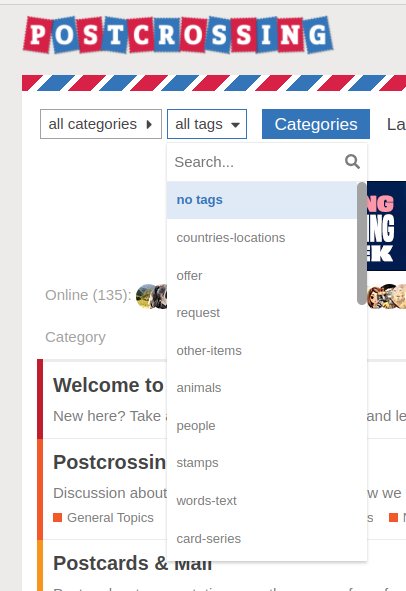Collapse the all tags dropdown

tap(207, 124)
